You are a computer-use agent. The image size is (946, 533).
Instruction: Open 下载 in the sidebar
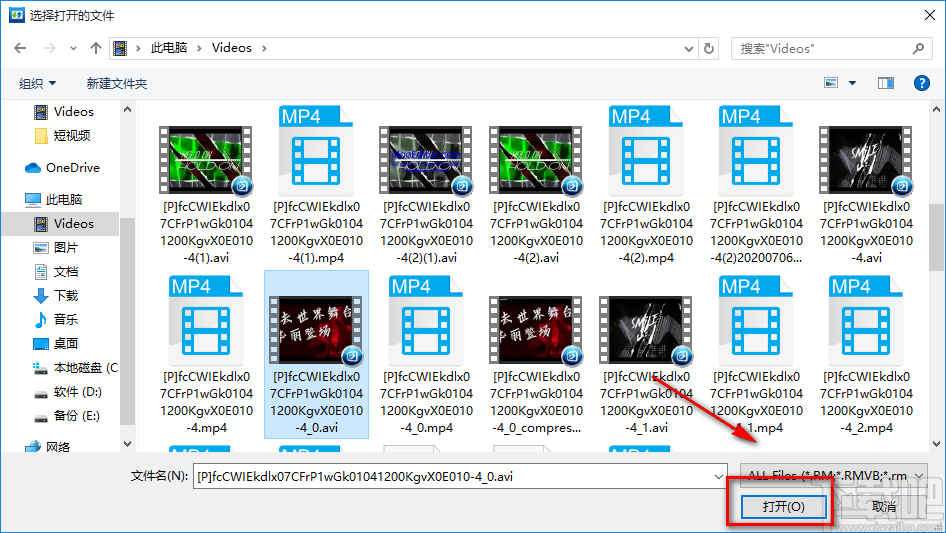(x=56, y=296)
